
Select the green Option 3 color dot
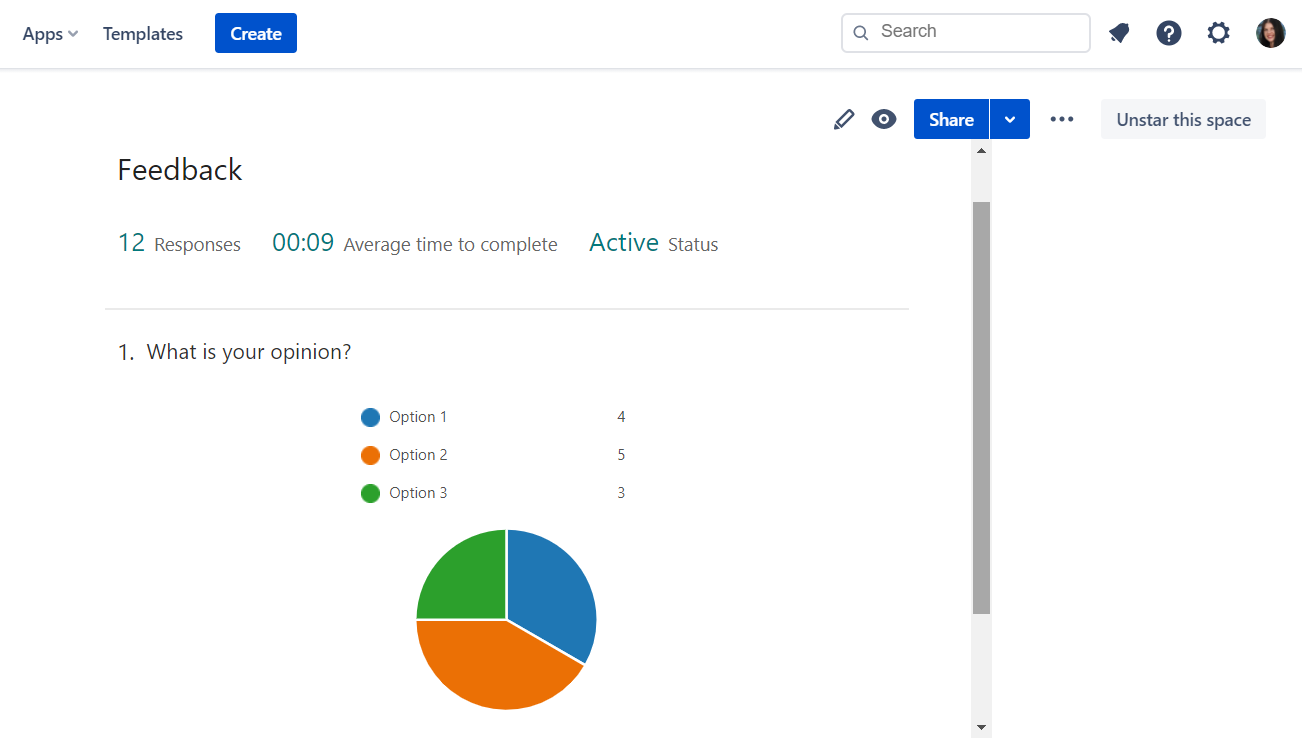[x=369, y=493]
